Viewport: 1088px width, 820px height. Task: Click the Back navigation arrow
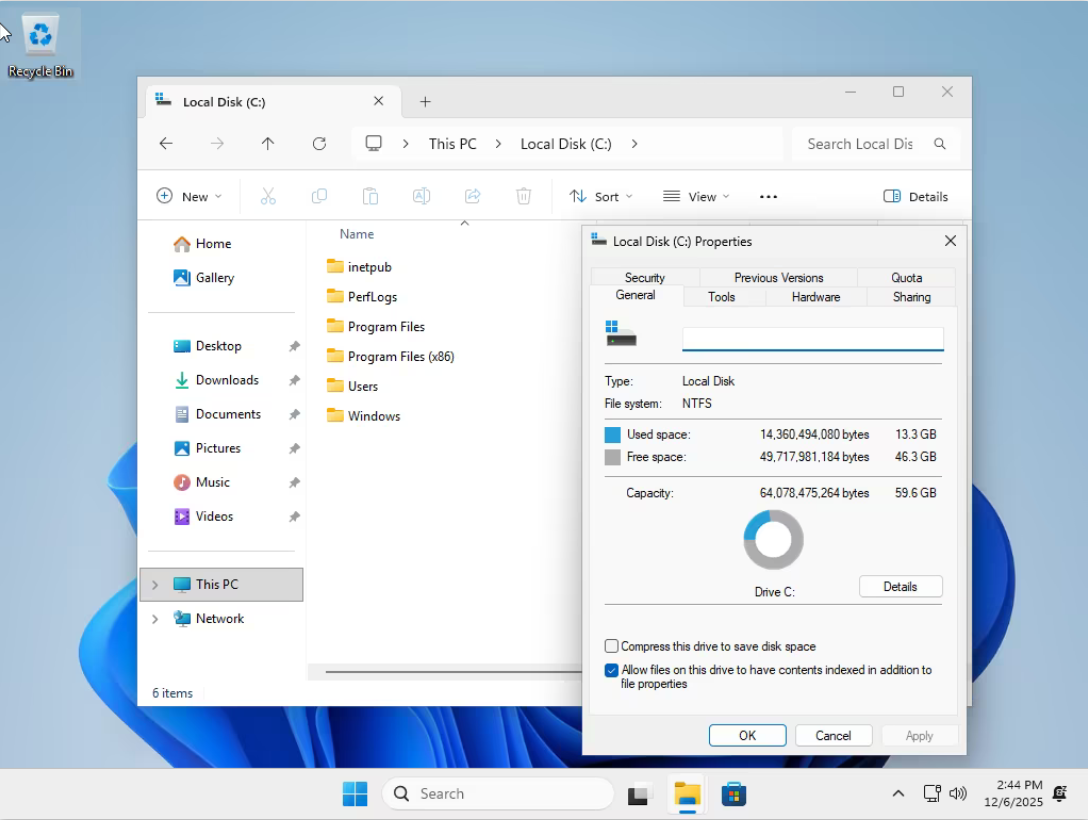click(166, 144)
